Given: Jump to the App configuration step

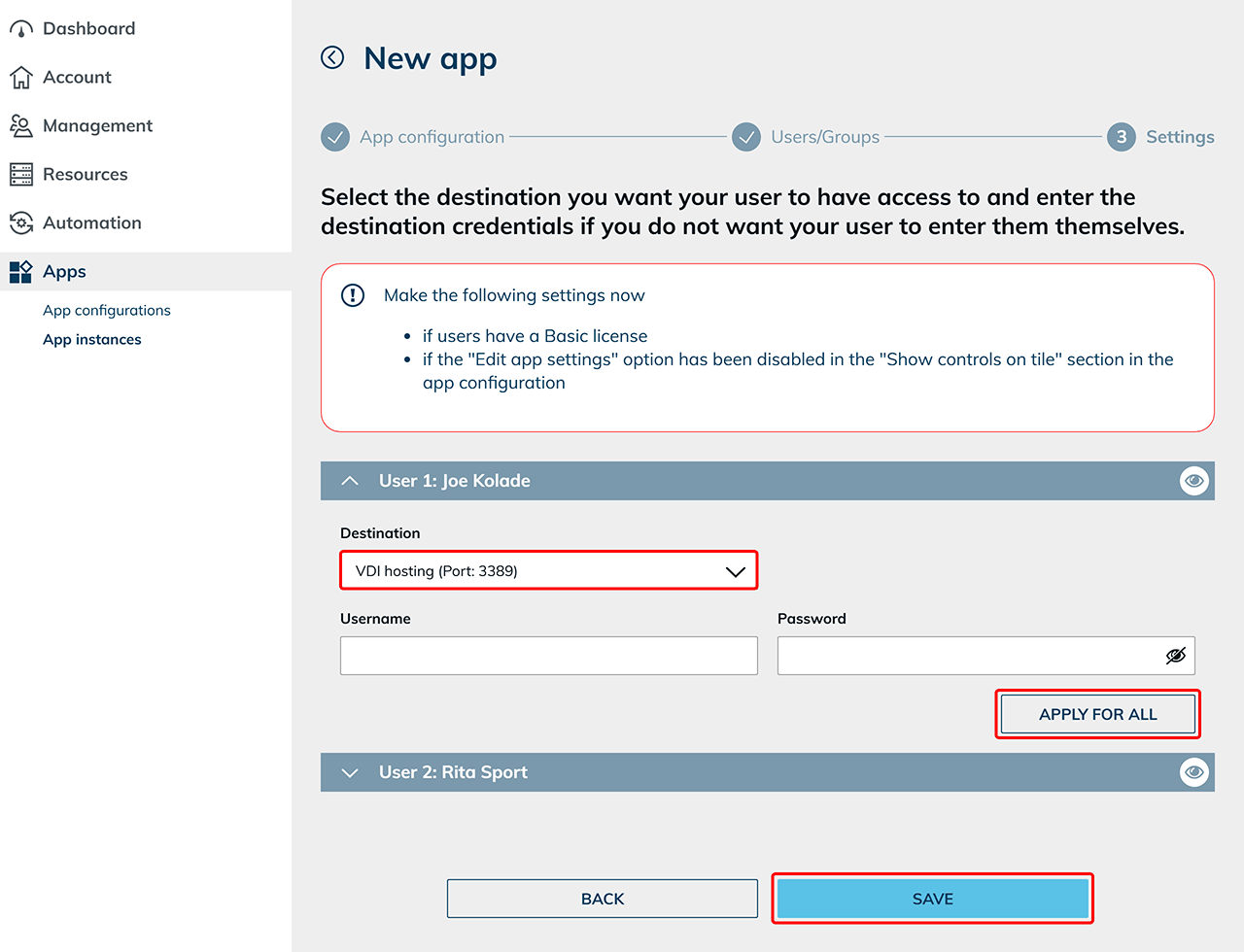Looking at the screenshot, I should tap(431, 137).
